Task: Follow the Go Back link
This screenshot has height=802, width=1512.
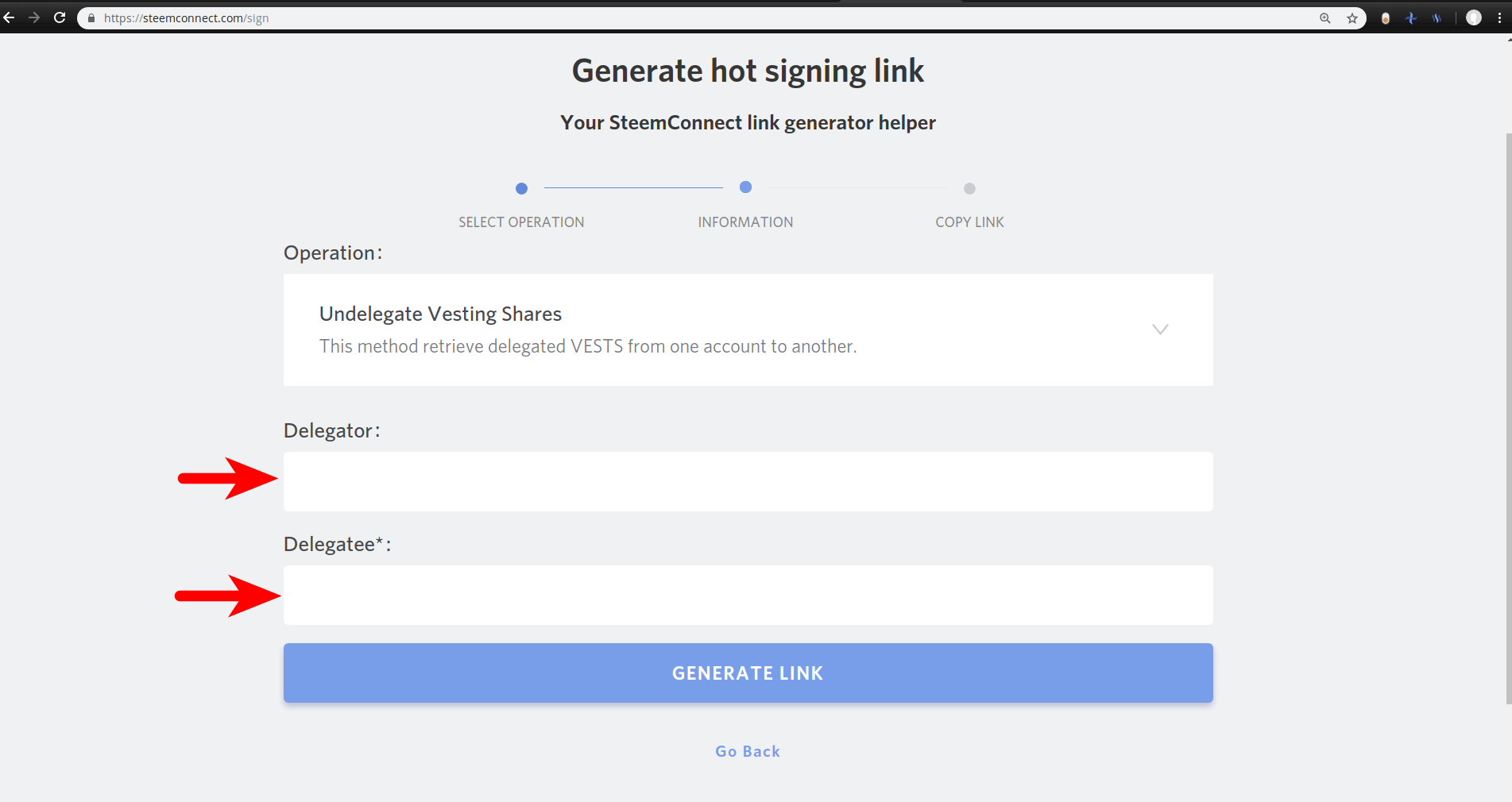Action: (748, 751)
